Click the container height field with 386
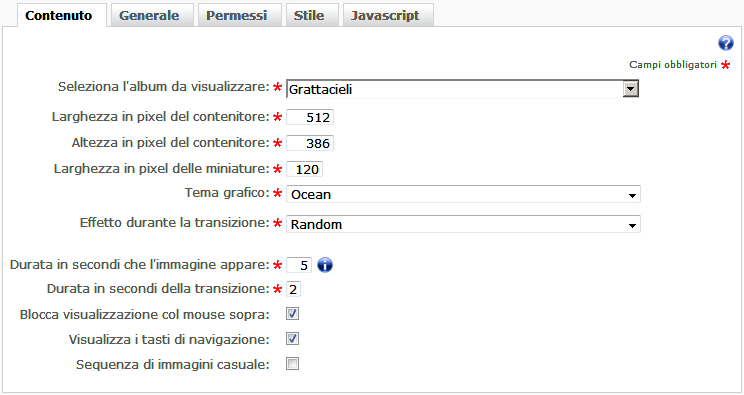 click(x=310, y=143)
